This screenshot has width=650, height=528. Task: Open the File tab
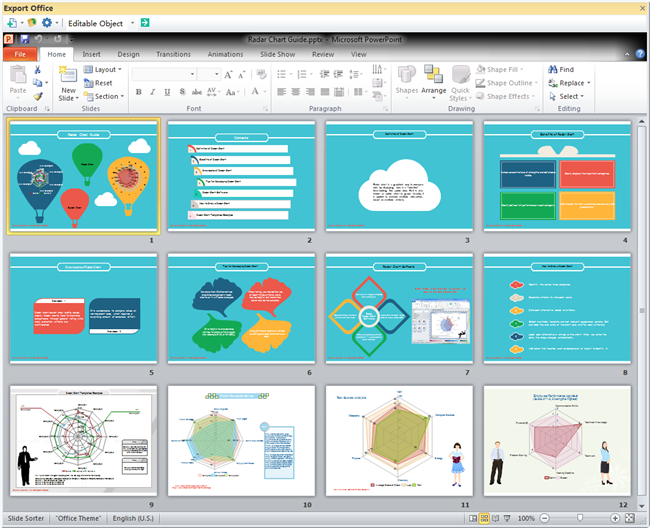pos(20,54)
